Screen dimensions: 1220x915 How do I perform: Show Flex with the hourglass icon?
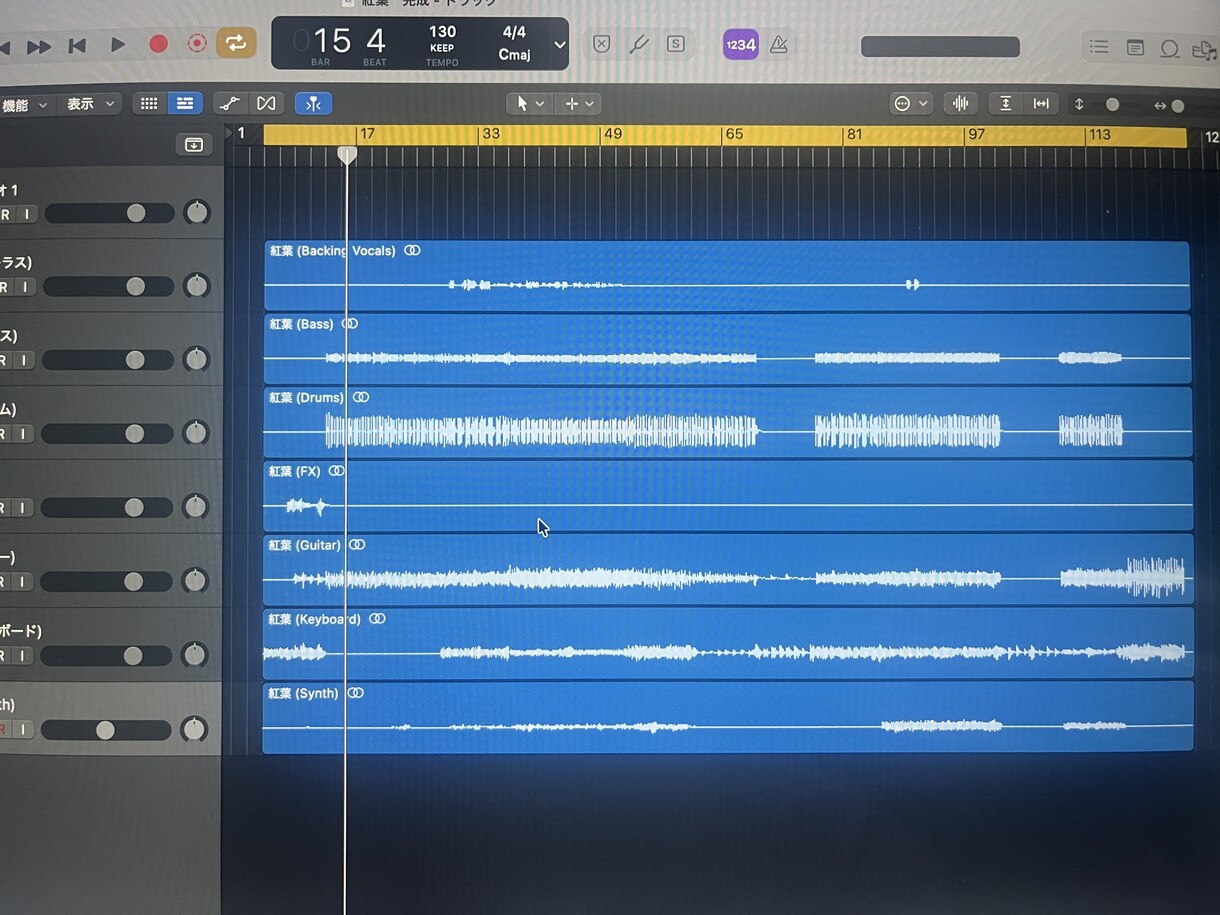coord(266,103)
